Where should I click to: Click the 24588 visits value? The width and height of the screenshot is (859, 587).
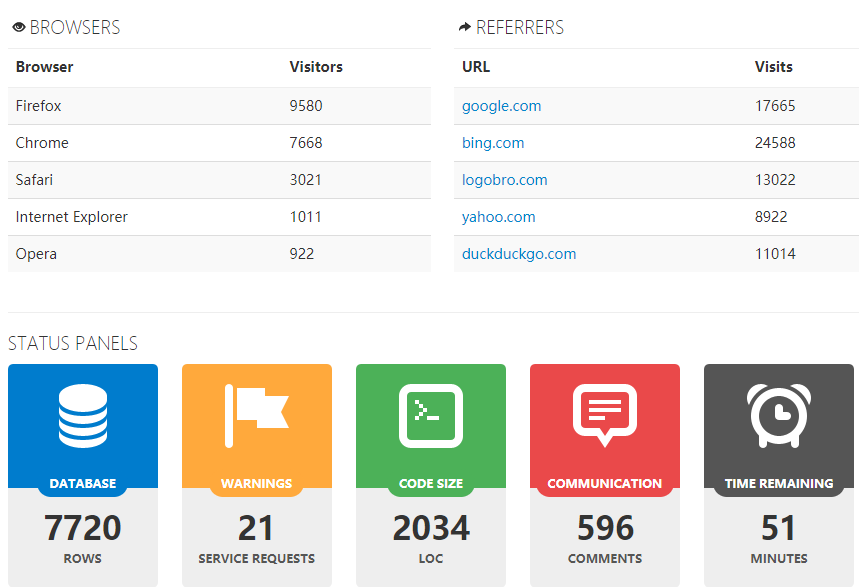click(775, 143)
